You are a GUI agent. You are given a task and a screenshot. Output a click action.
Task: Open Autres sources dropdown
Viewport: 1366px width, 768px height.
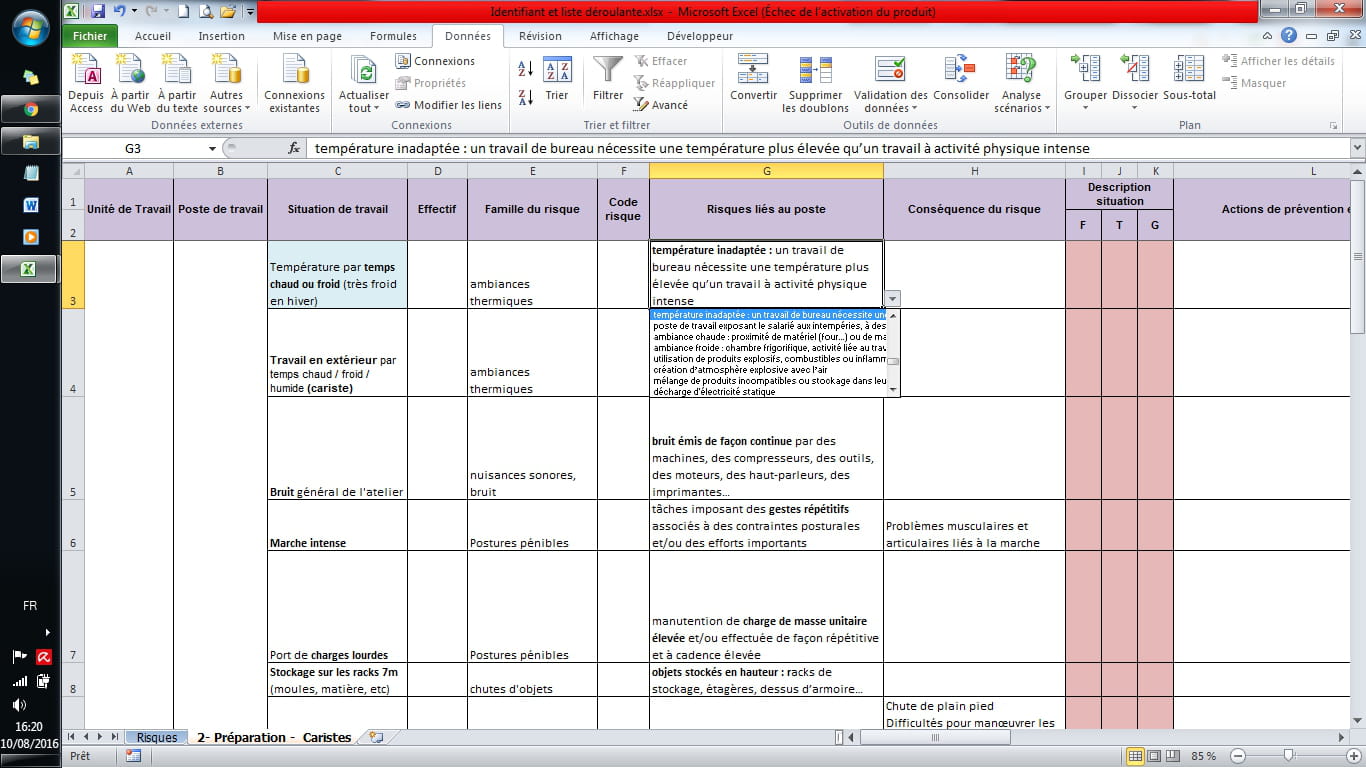(226, 84)
